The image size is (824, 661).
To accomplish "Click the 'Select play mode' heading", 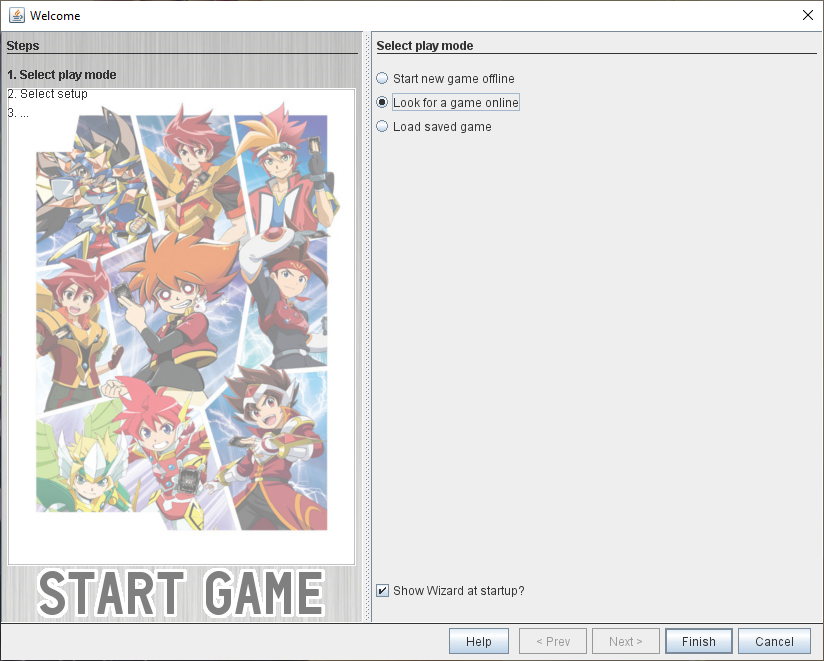I will pyautogui.click(x=425, y=46).
